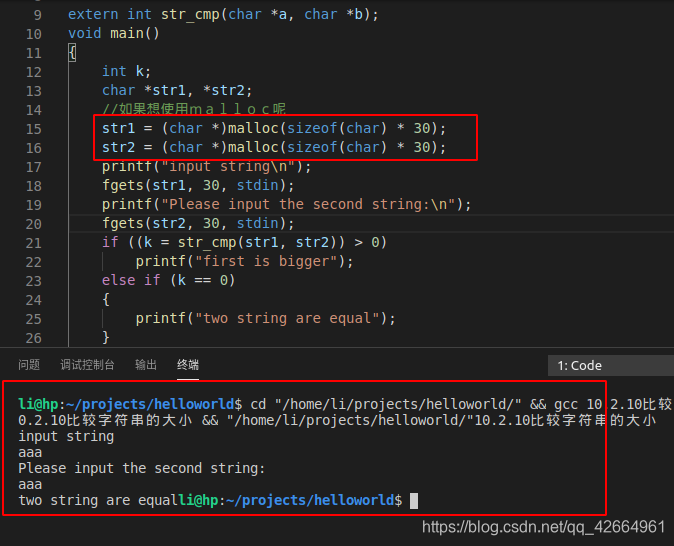Click the //如果想使用malloc呢 comment
Screen dimensions: 674x546
[194, 109]
